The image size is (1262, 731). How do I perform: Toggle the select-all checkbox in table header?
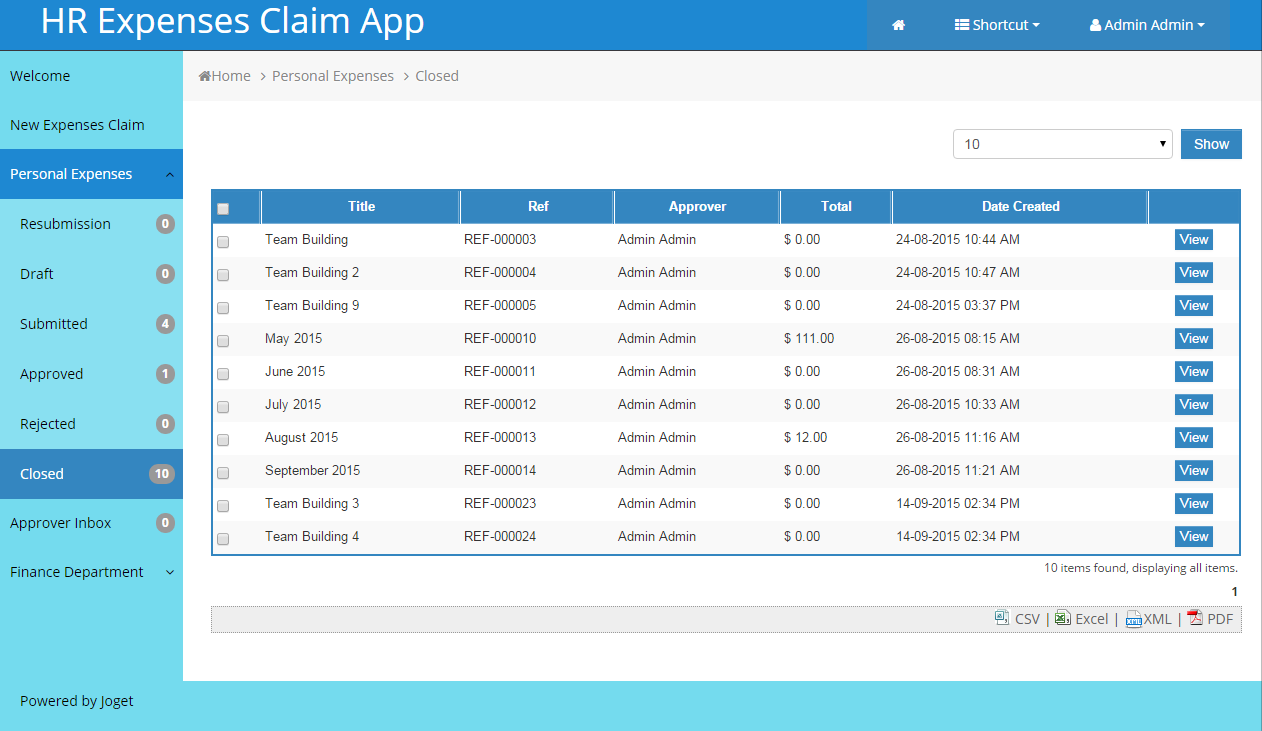pyautogui.click(x=223, y=208)
